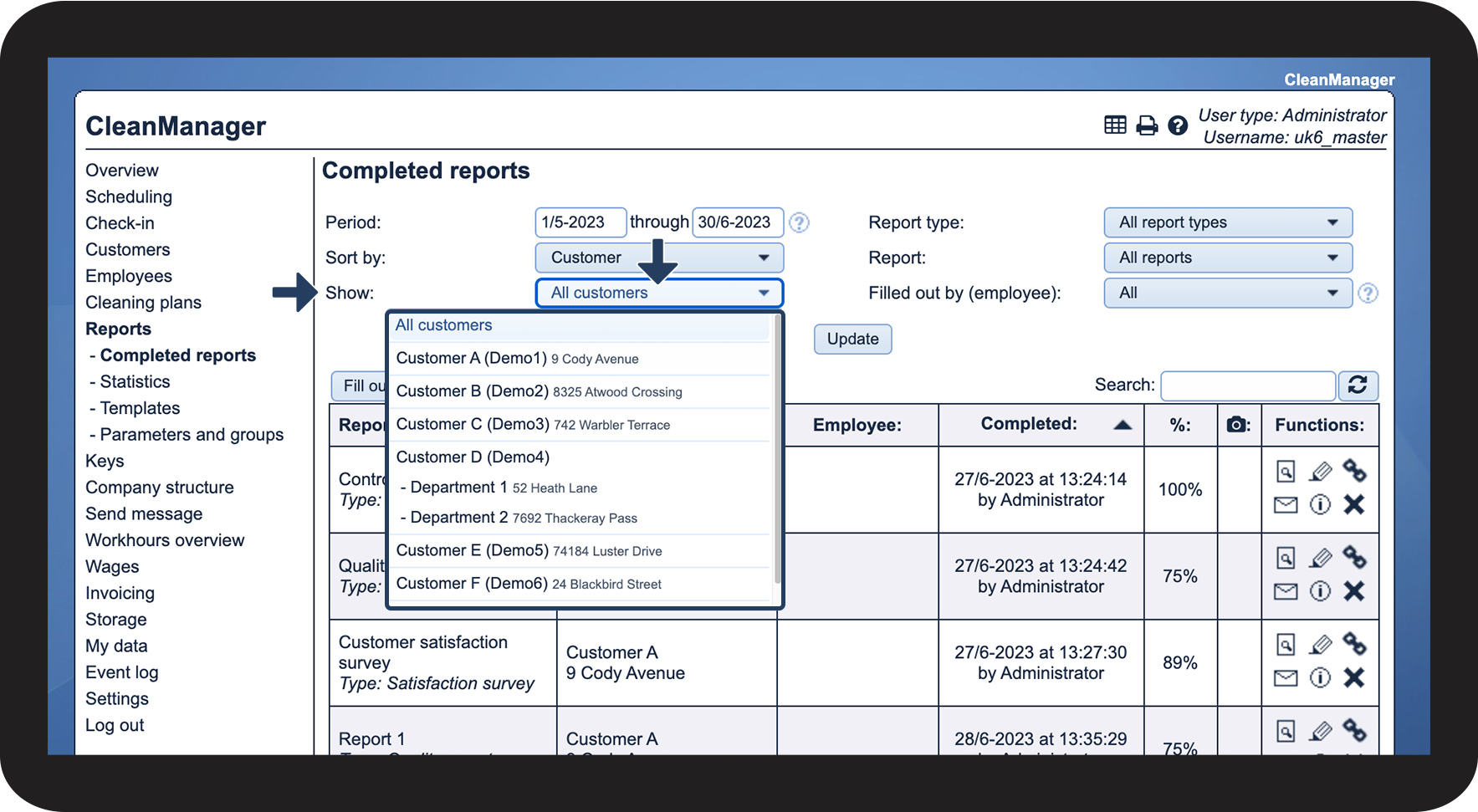Expand the All report types dropdown
This screenshot has width=1478, height=812.
click(x=1227, y=222)
